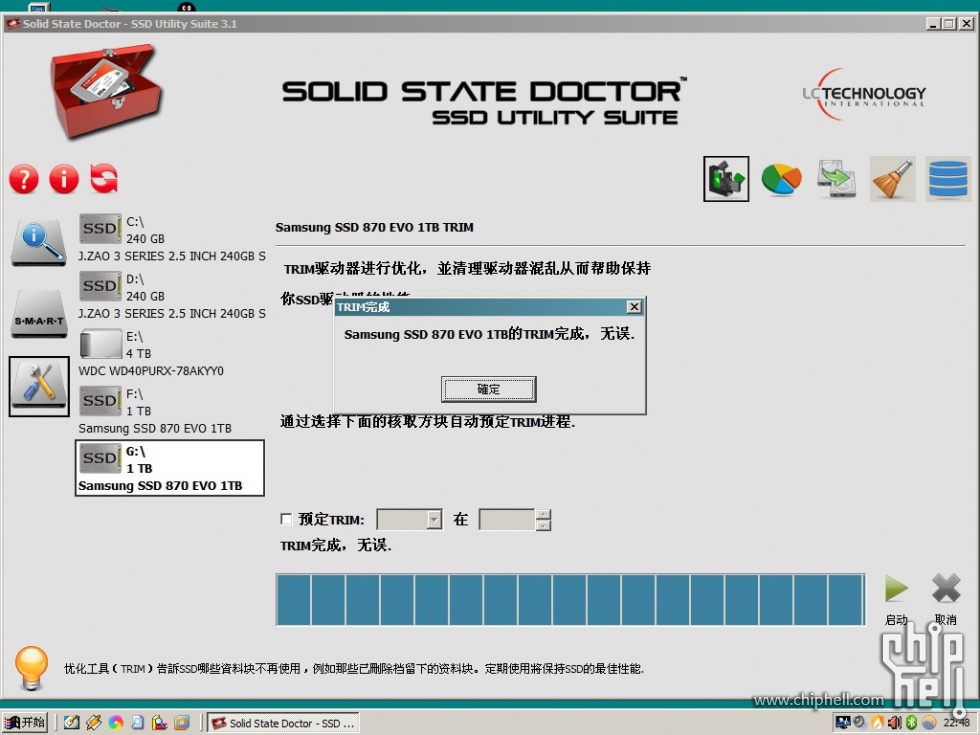Select drive G:\ 1 TB Samsung SSD
The image size is (980, 735).
point(170,468)
